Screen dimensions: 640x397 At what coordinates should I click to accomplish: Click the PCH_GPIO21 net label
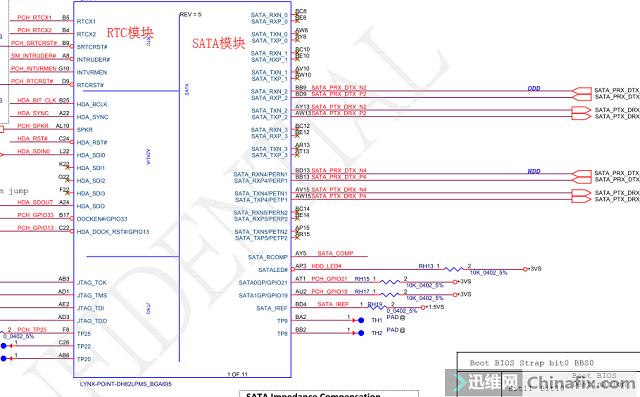329,279
